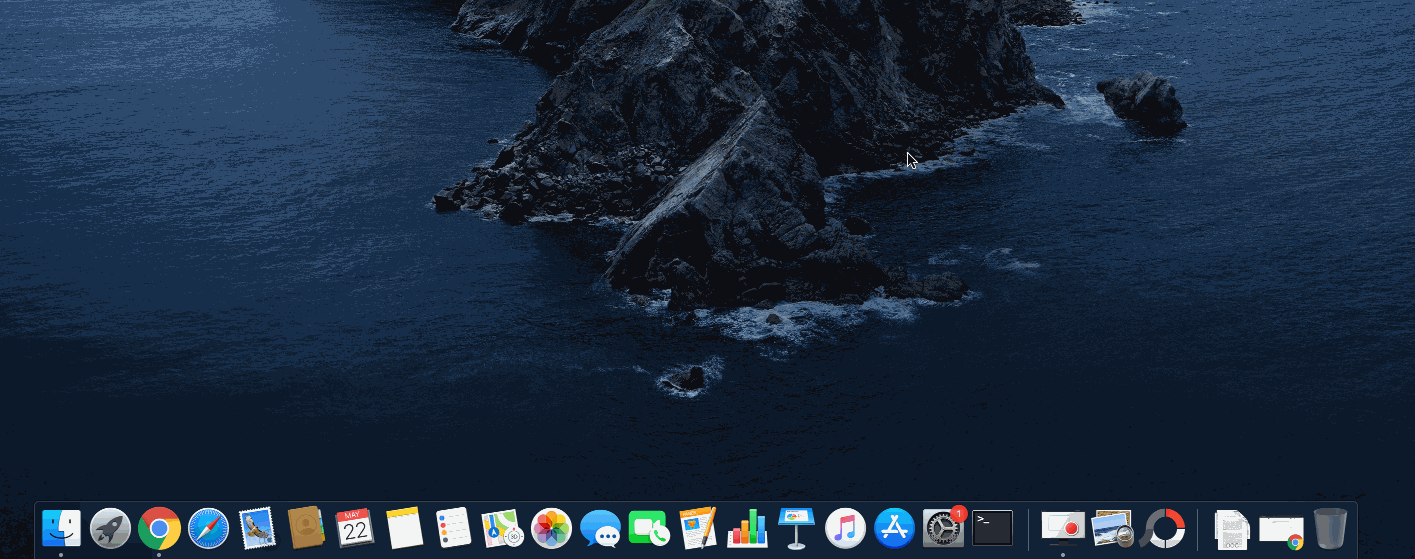Open Reminders list icon
This screenshot has width=1415, height=559.
453,528
